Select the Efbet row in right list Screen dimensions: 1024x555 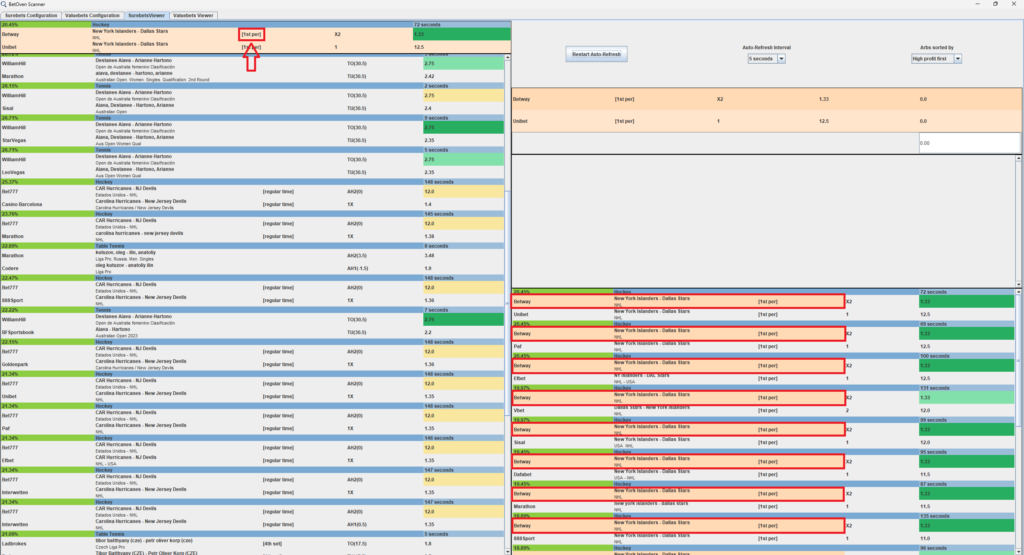[763, 379]
